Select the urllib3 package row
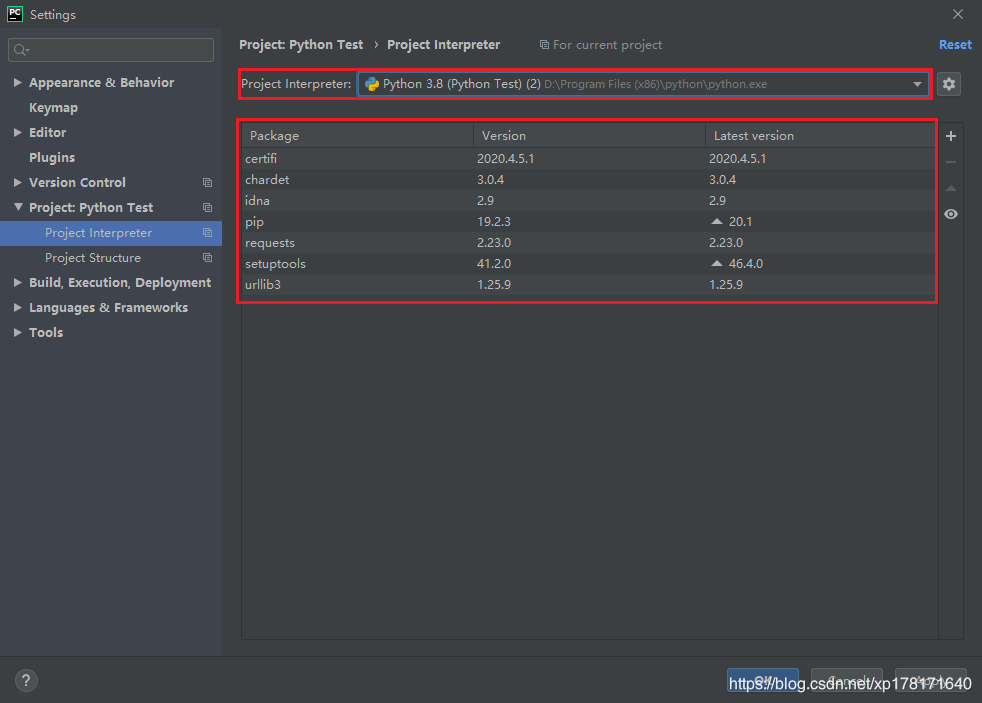982x703 pixels. coord(589,284)
